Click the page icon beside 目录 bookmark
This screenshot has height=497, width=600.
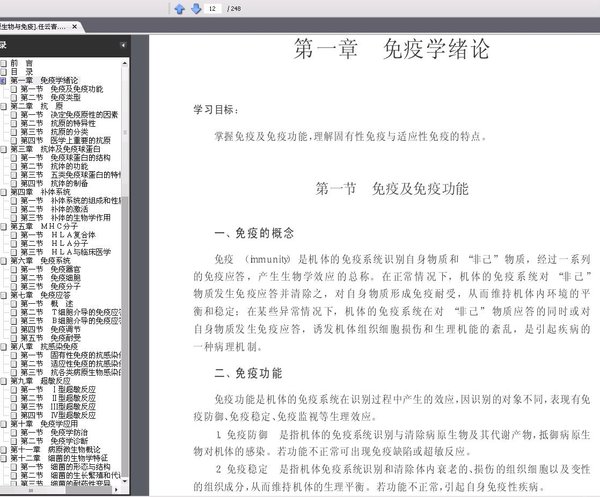pyautogui.click(x=3, y=72)
